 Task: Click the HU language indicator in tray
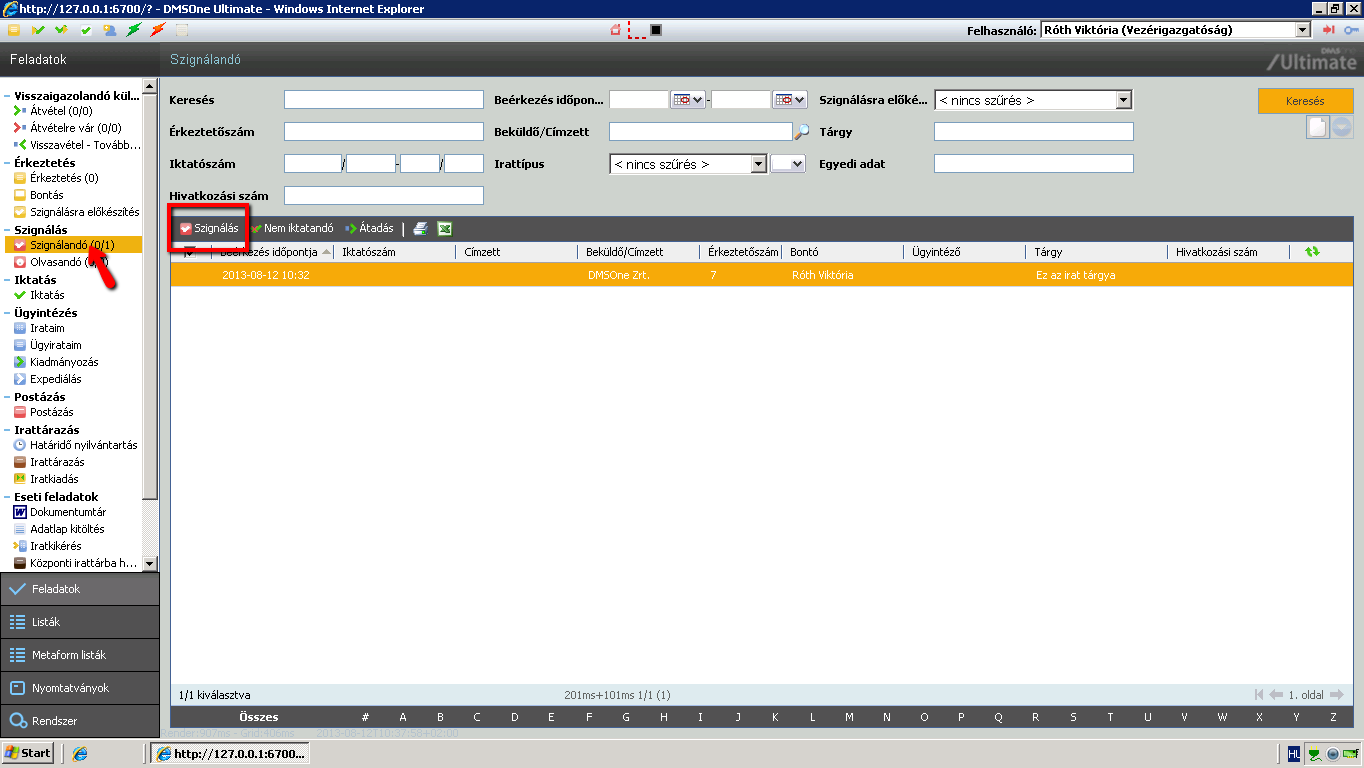(x=1294, y=753)
